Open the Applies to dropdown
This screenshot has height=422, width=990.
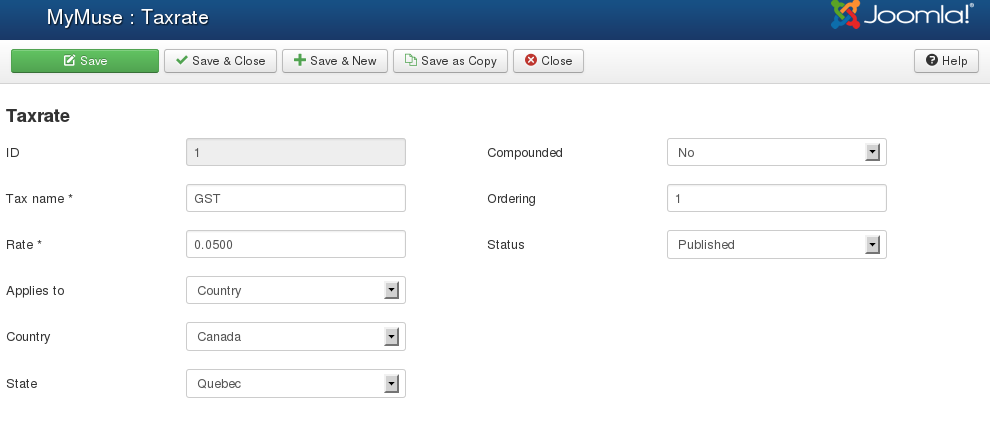pyautogui.click(x=295, y=291)
